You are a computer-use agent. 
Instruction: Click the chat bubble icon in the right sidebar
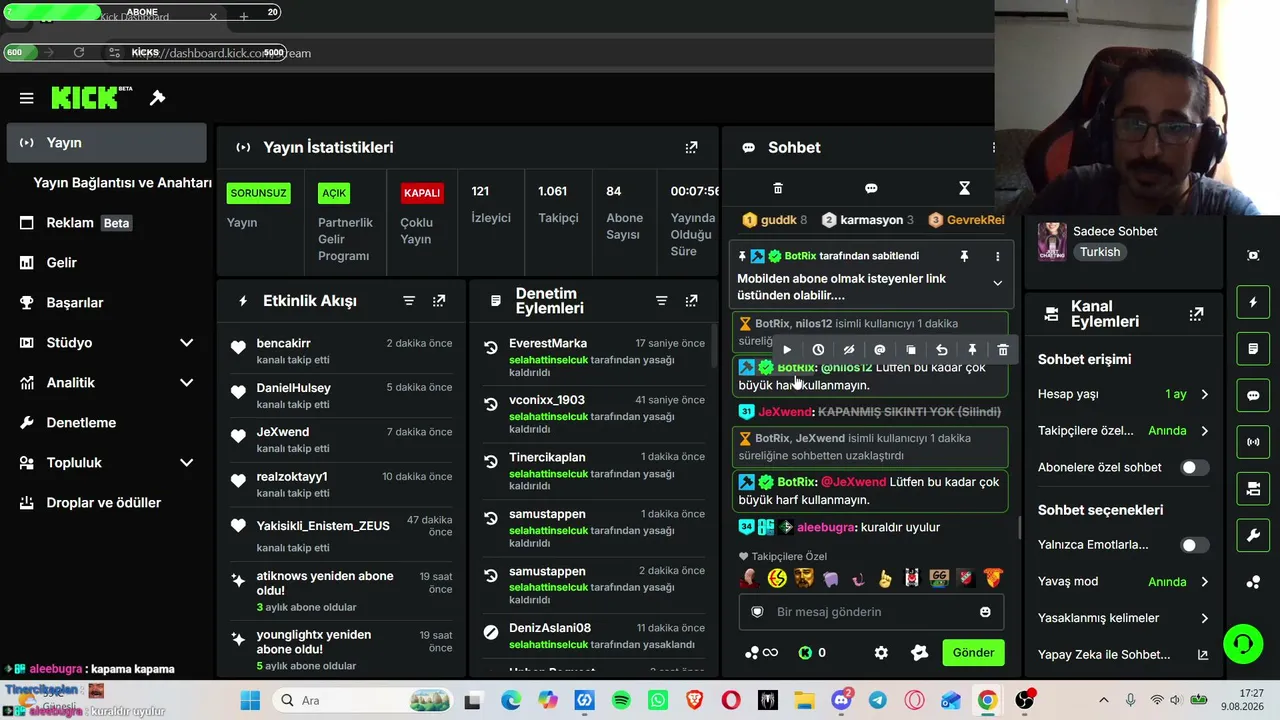point(1253,395)
